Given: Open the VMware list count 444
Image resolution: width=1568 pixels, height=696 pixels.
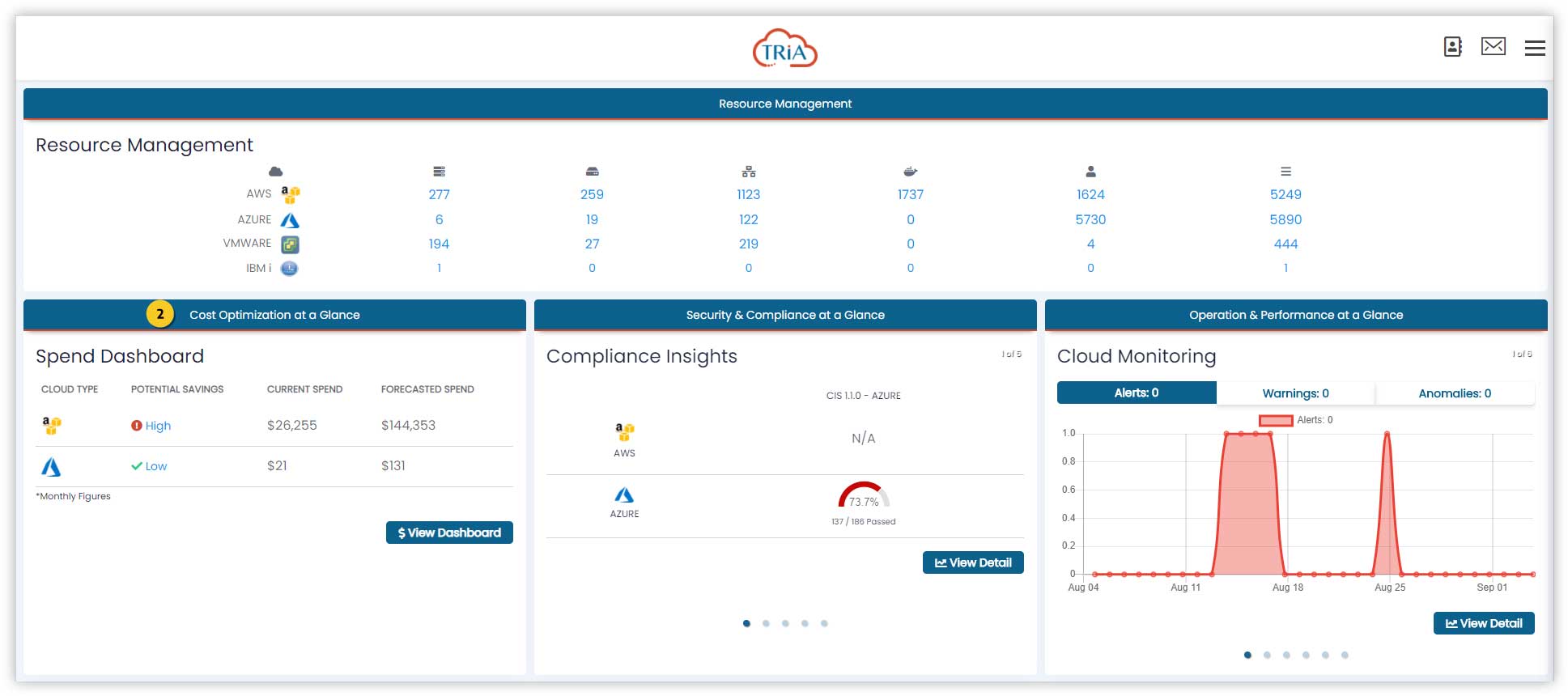Looking at the screenshot, I should tap(1285, 244).
